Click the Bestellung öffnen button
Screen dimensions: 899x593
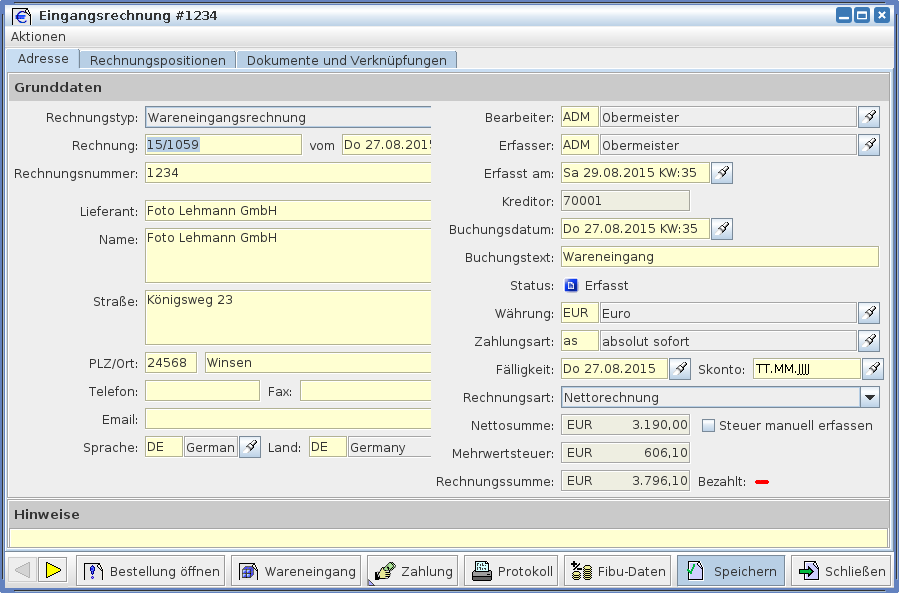[152, 571]
